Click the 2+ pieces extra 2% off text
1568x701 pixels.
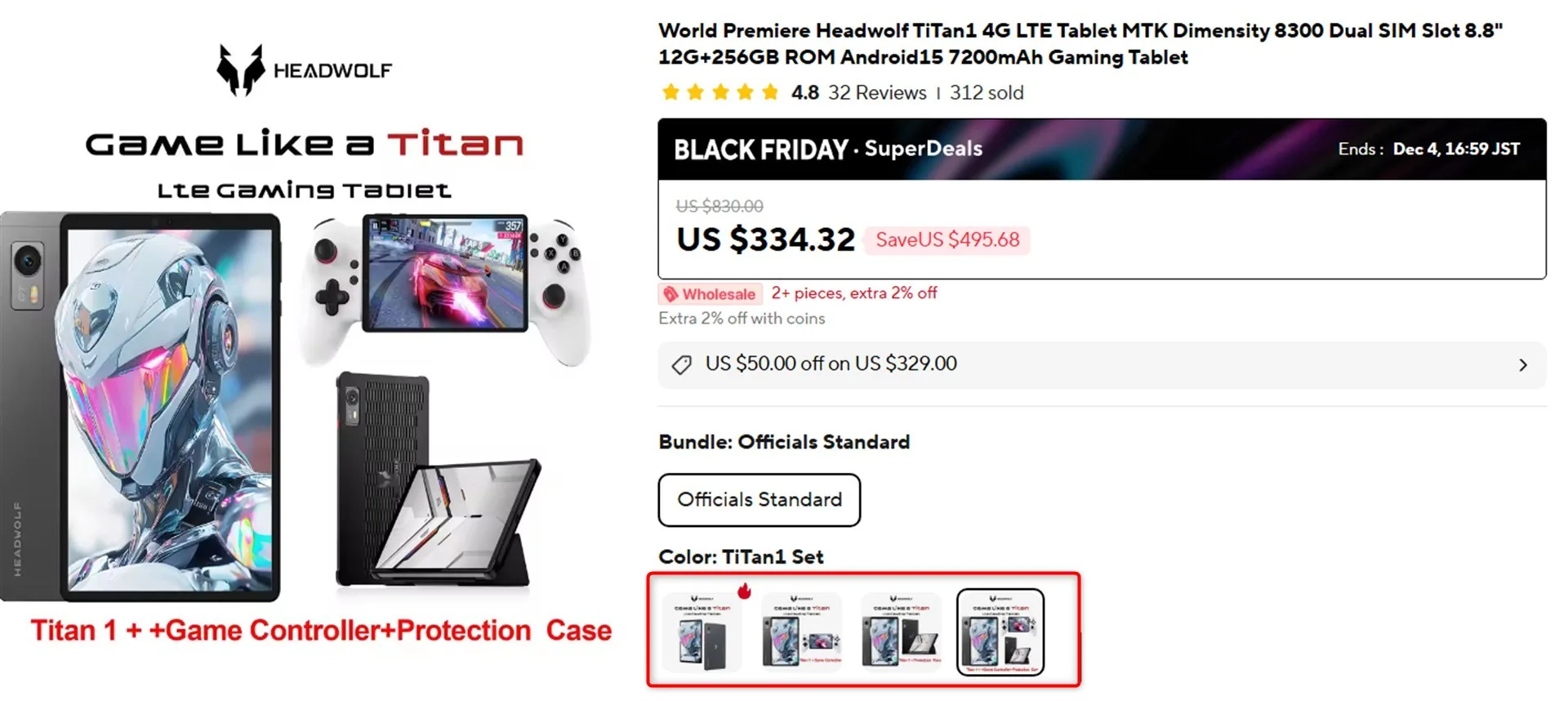[x=853, y=293]
